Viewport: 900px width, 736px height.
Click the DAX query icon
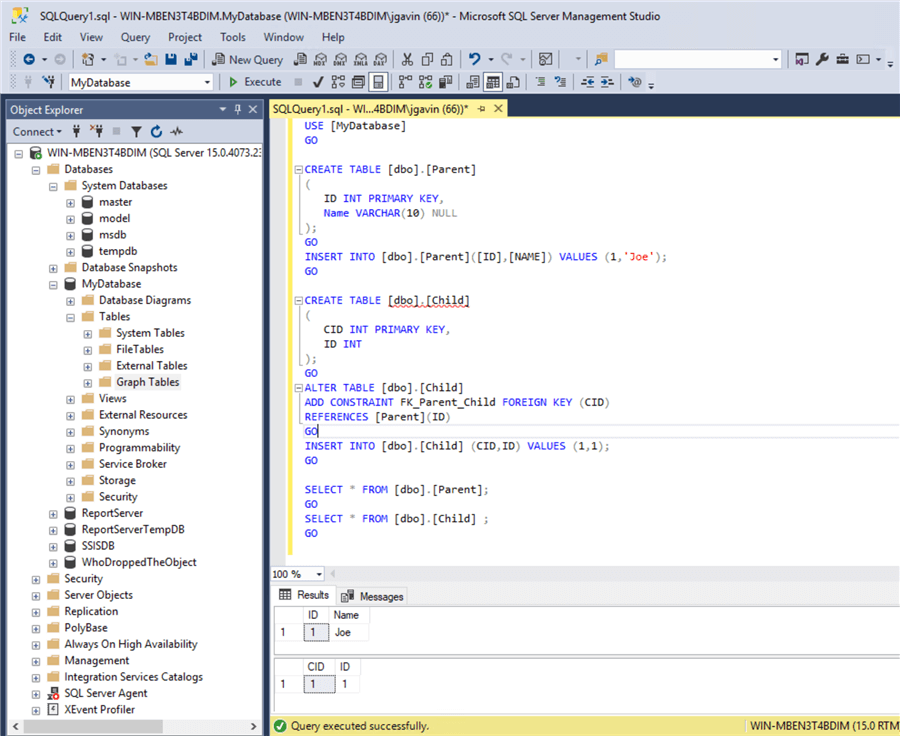coord(381,59)
